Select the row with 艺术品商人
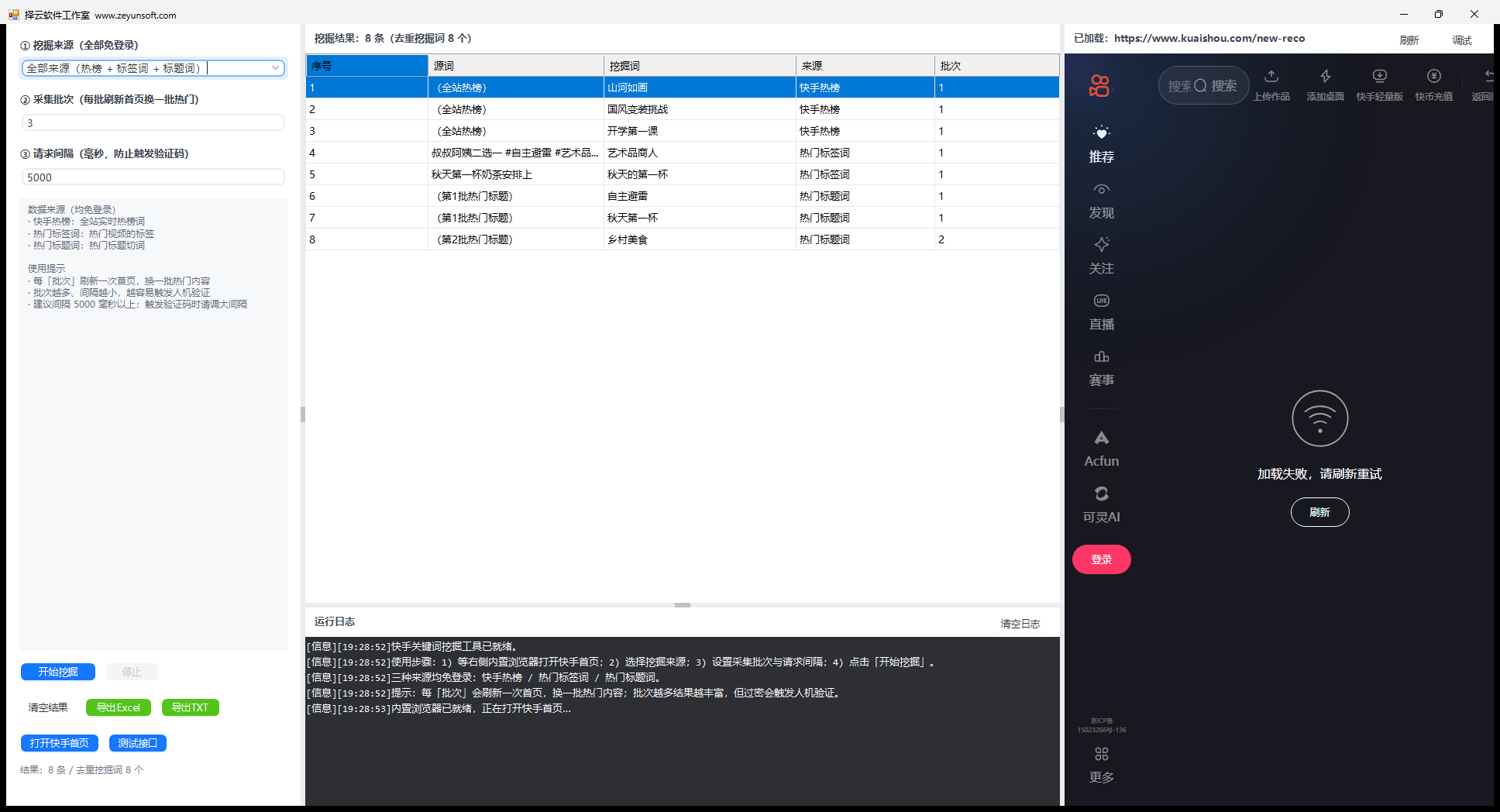1500x812 pixels. pyautogui.click(x=683, y=153)
